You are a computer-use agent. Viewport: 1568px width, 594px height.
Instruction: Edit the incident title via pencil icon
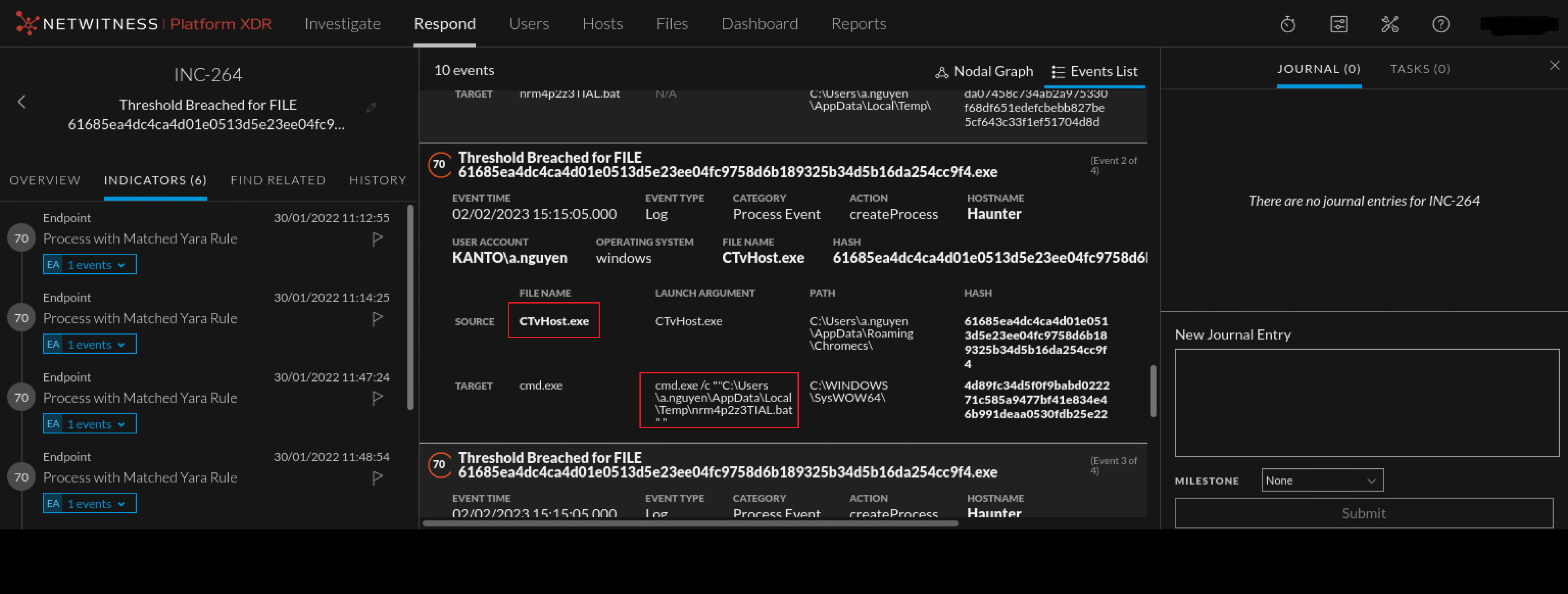[371, 107]
